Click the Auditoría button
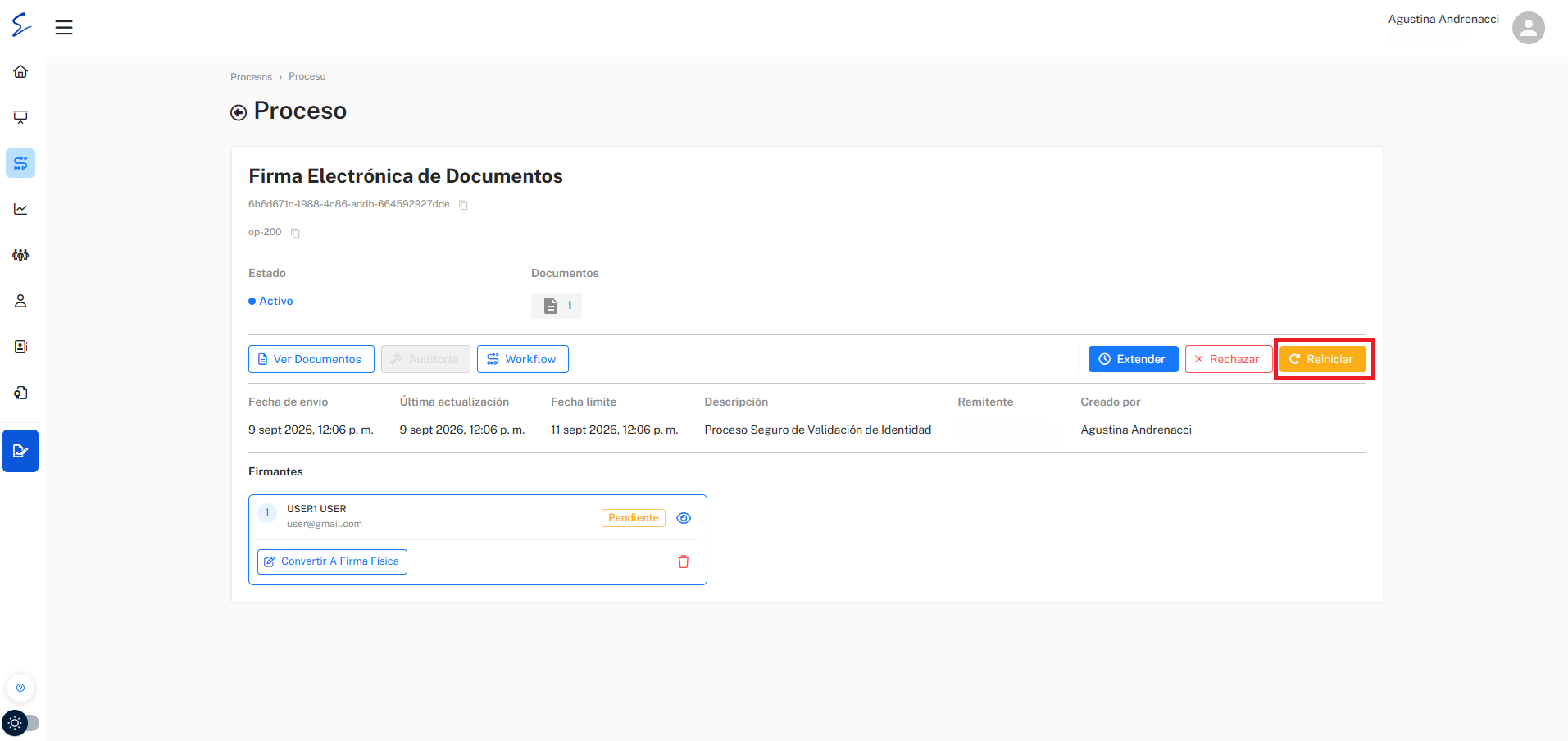Screen dimensions: 1568x741 tap(425, 359)
